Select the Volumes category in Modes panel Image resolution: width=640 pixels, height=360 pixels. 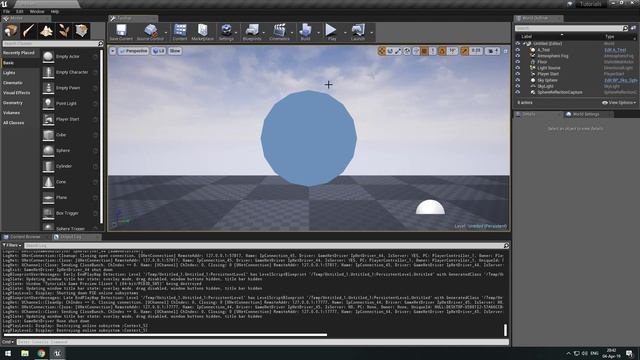[11, 113]
